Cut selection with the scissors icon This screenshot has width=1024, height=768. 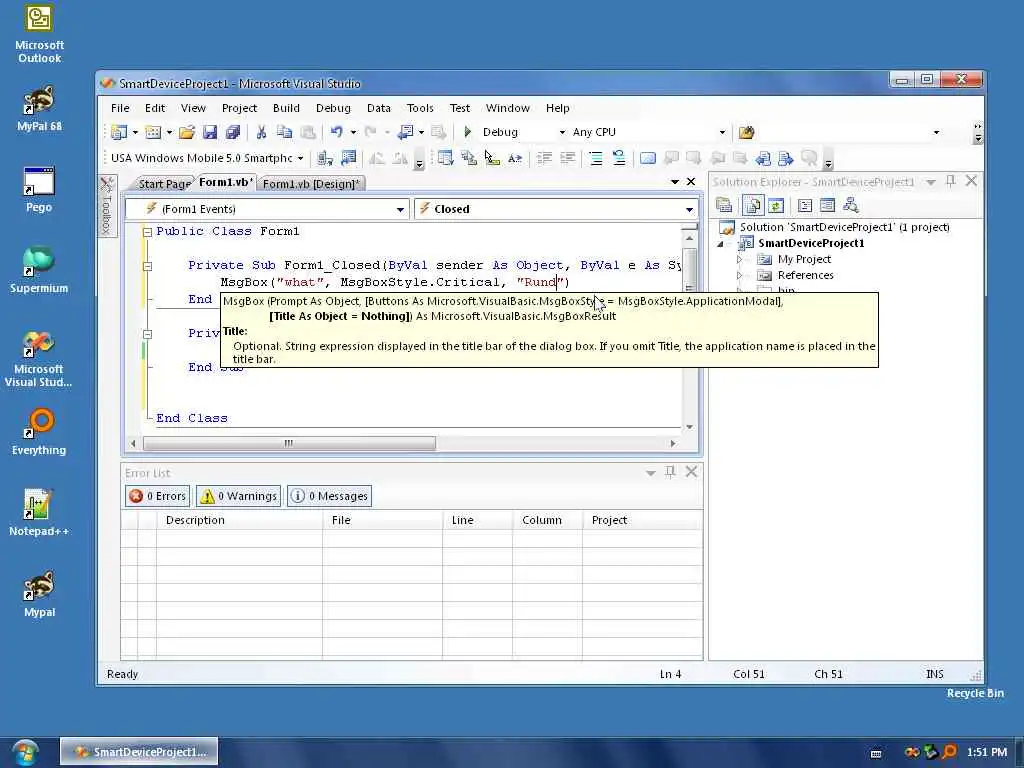tap(261, 132)
